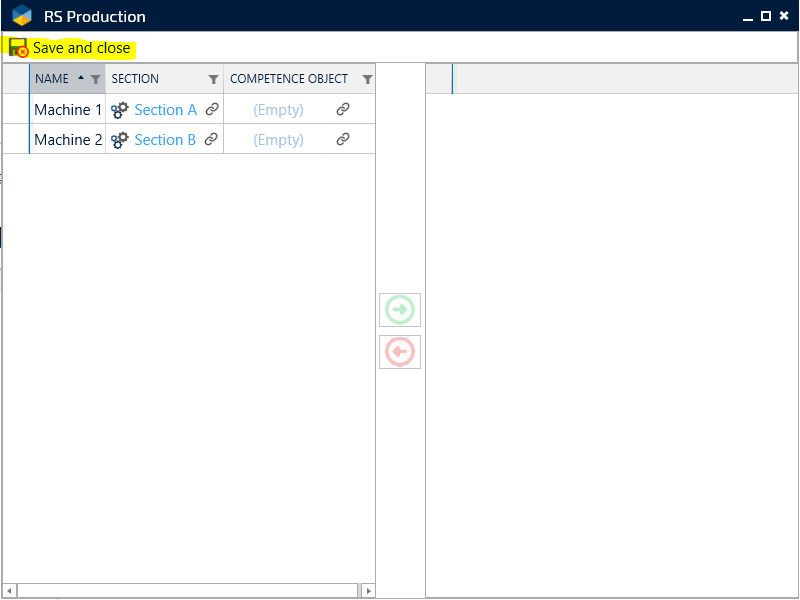Viewport: 800px width, 600px height.
Task: Click the link icon in Machine 2's competence cell
Action: 343,140
